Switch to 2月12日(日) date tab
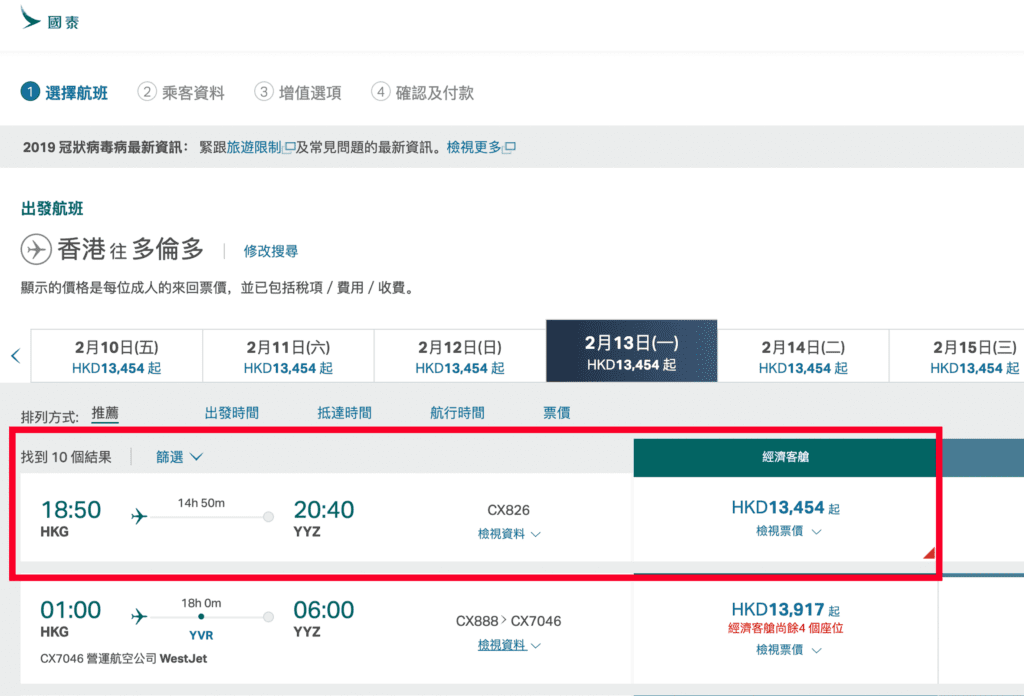This screenshot has width=1024, height=696. 459,356
